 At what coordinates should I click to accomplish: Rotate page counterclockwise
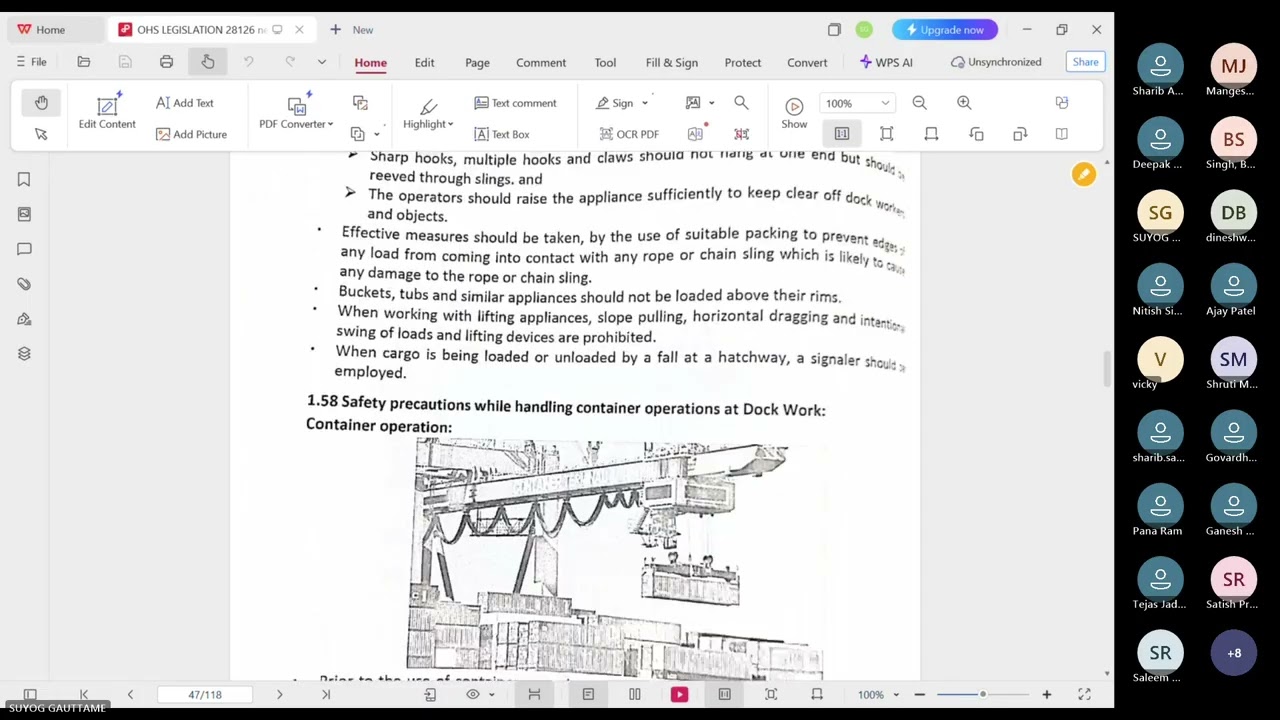pyautogui.click(x=977, y=134)
